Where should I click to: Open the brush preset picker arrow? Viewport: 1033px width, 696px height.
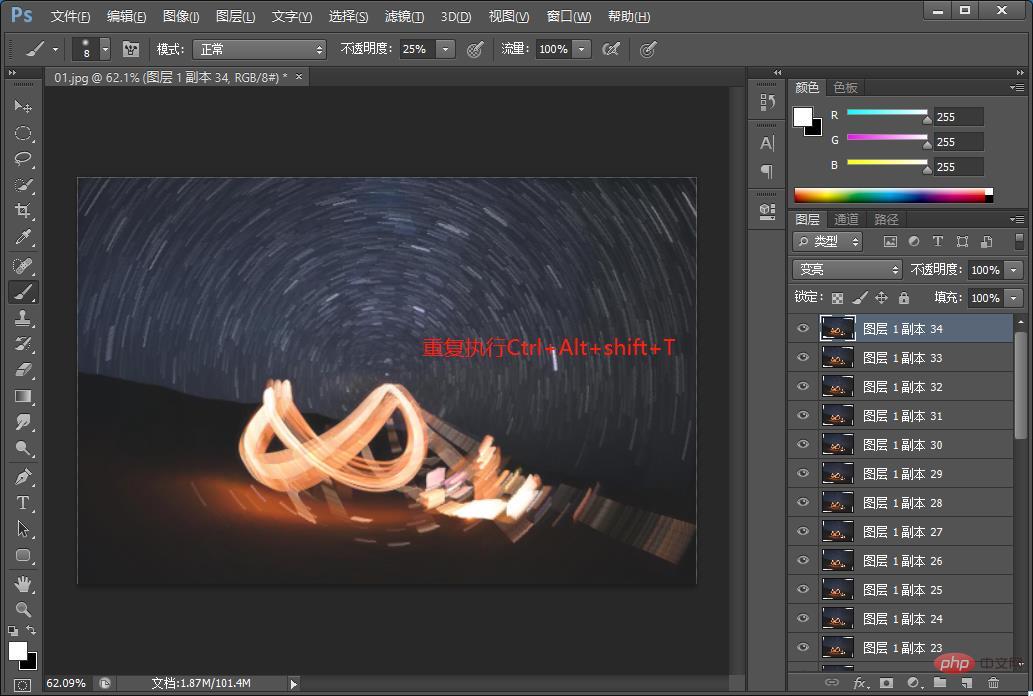pos(105,49)
